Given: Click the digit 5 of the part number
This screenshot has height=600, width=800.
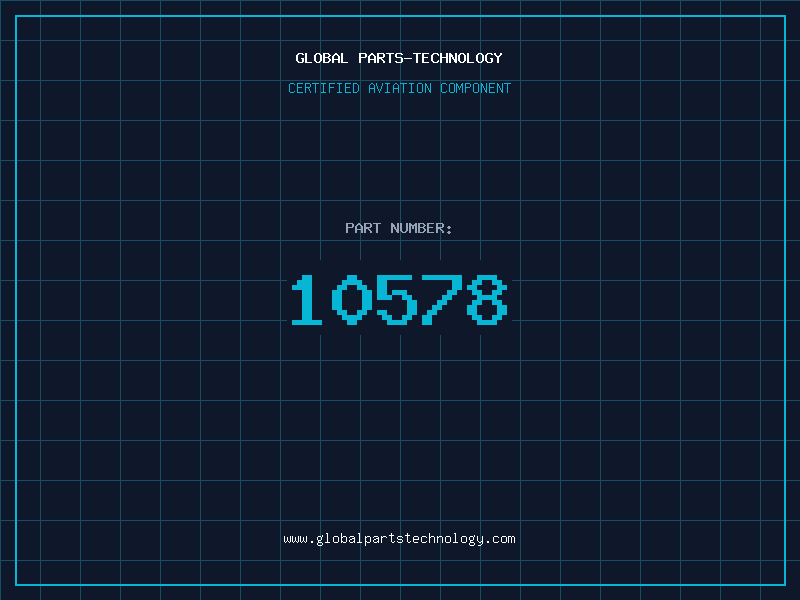Looking at the screenshot, I should pyautogui.click(x=397, y=299).
